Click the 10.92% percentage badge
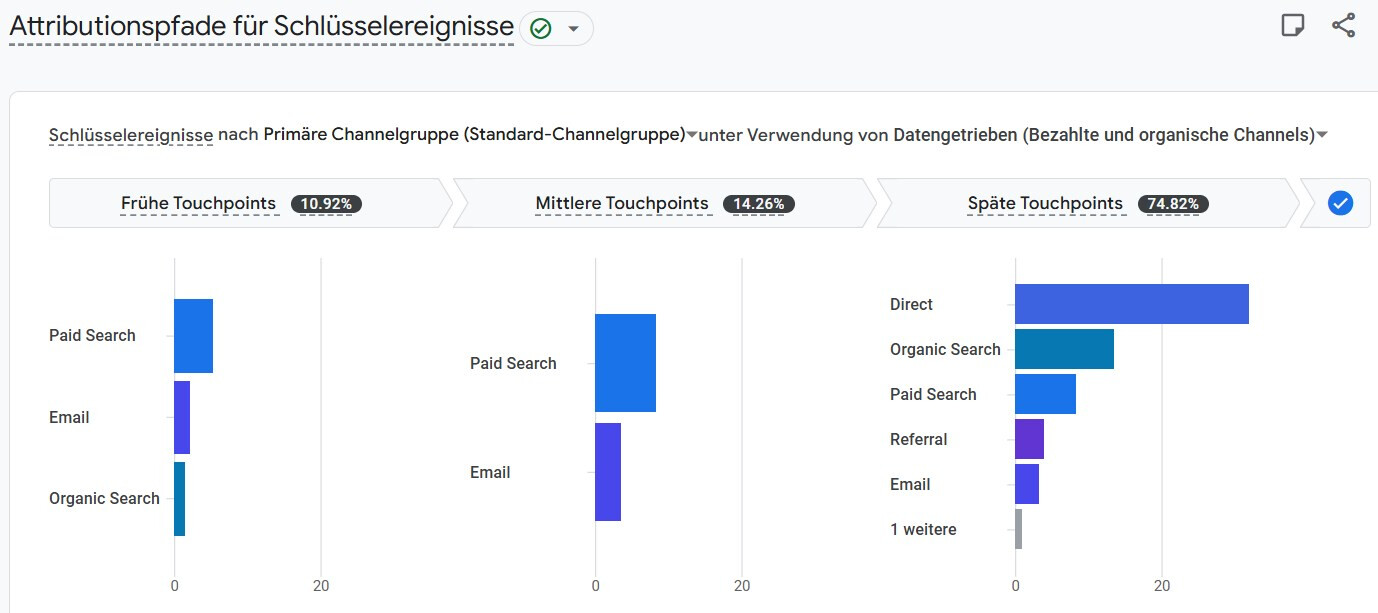The height and width of the screenshot is (613, 1378). 326,204
